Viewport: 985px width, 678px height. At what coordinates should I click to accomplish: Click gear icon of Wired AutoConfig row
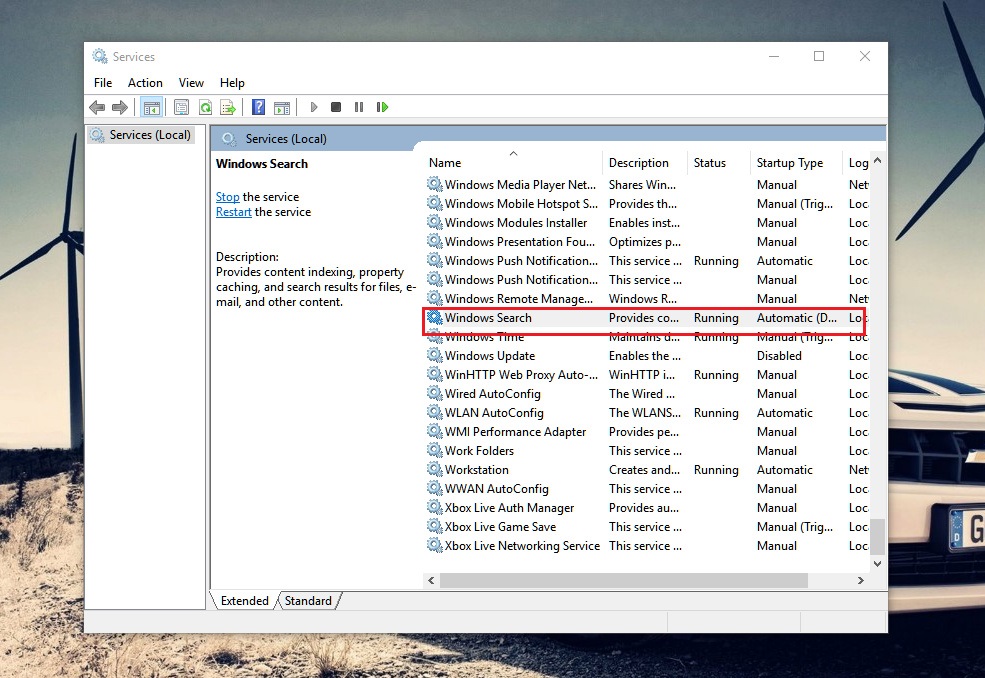435,393
